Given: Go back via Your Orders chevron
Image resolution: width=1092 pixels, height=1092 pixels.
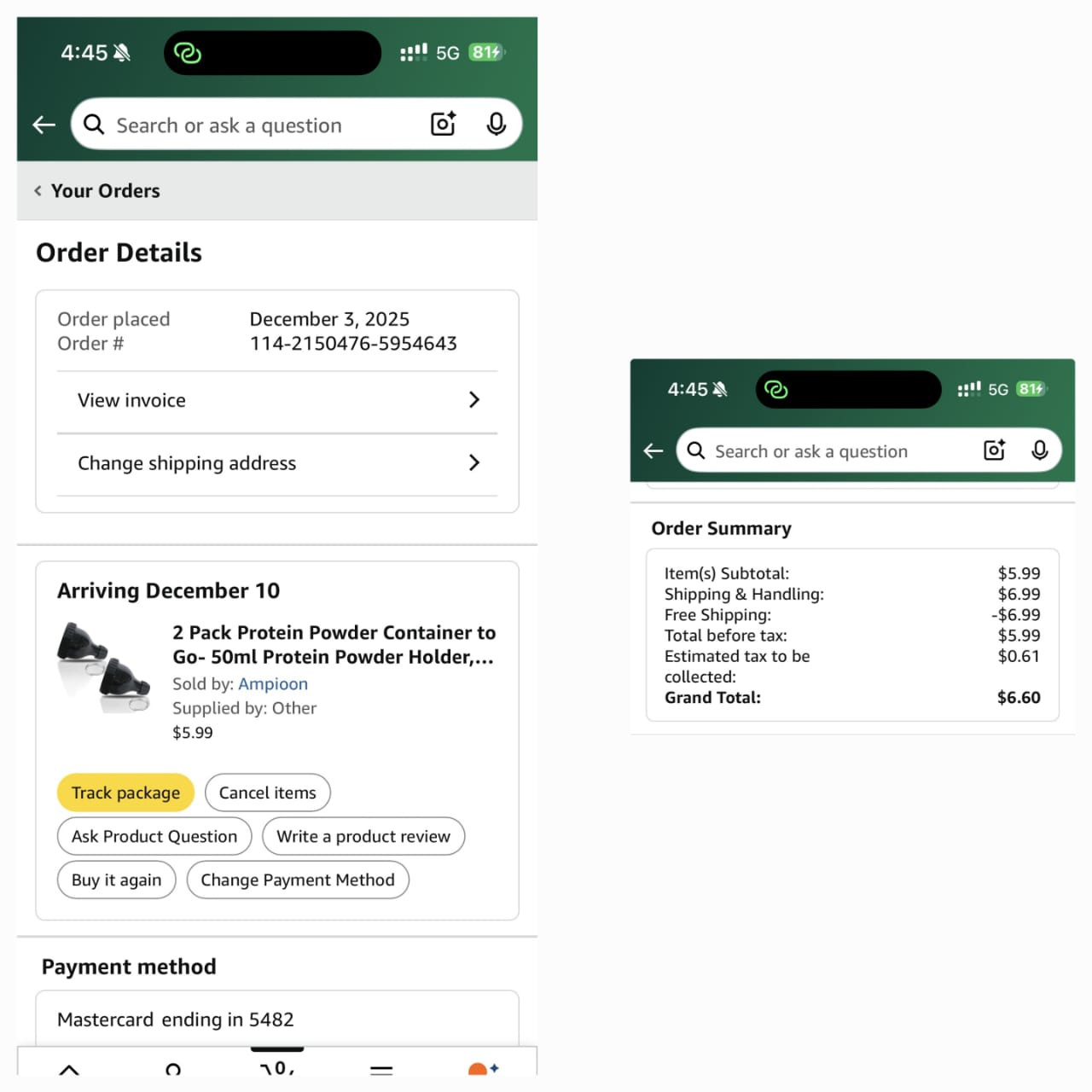Looking at the screenshot, I should [x=38, y=191].
